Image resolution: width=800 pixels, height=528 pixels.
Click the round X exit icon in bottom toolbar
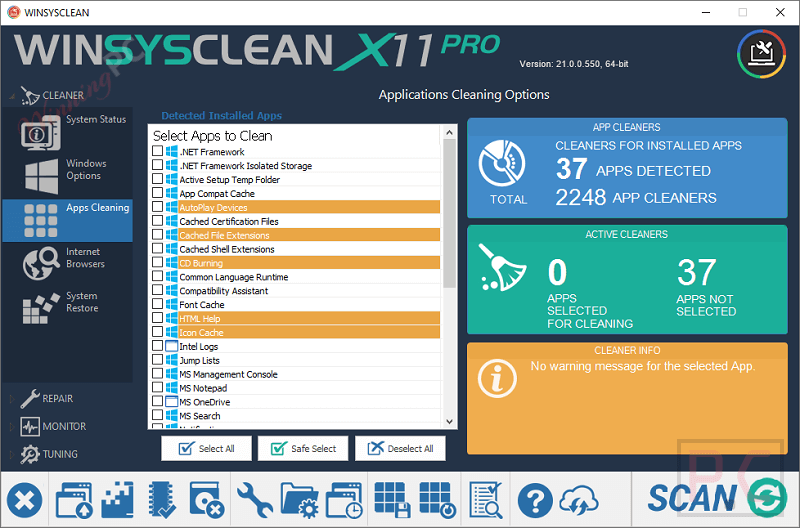coord(24,500)
